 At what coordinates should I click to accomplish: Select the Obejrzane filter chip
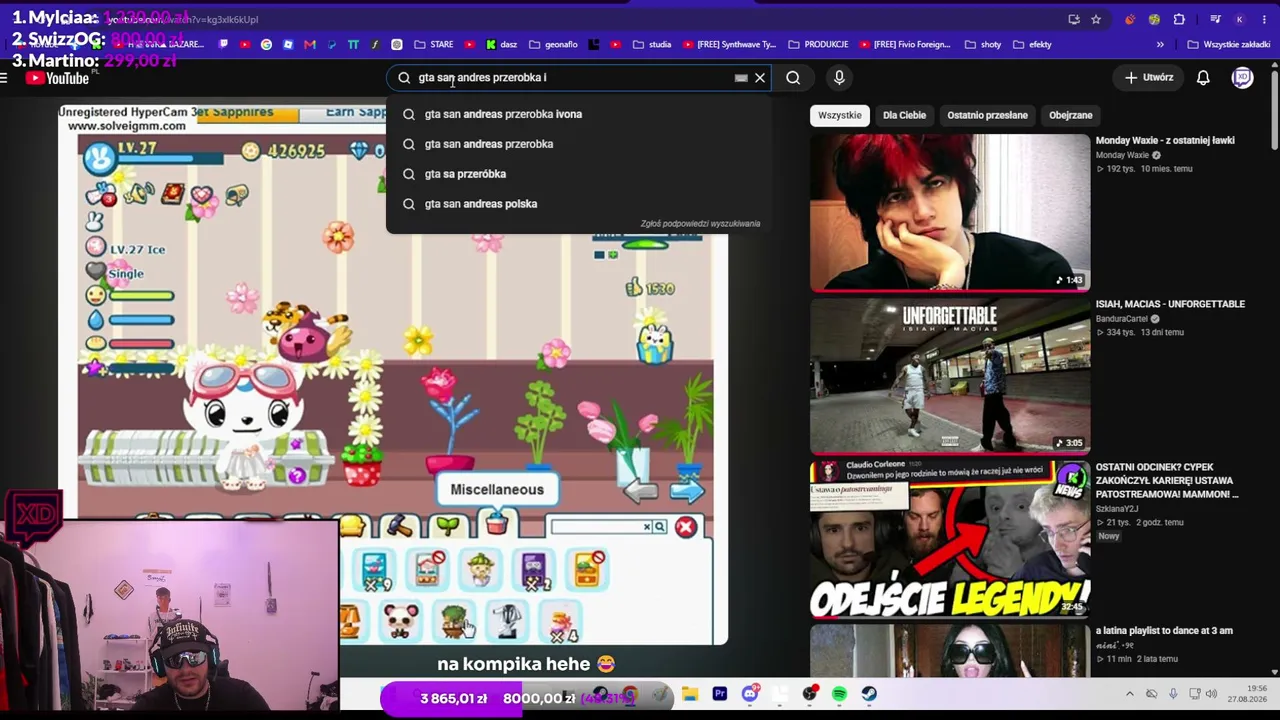click(1070, 115)
